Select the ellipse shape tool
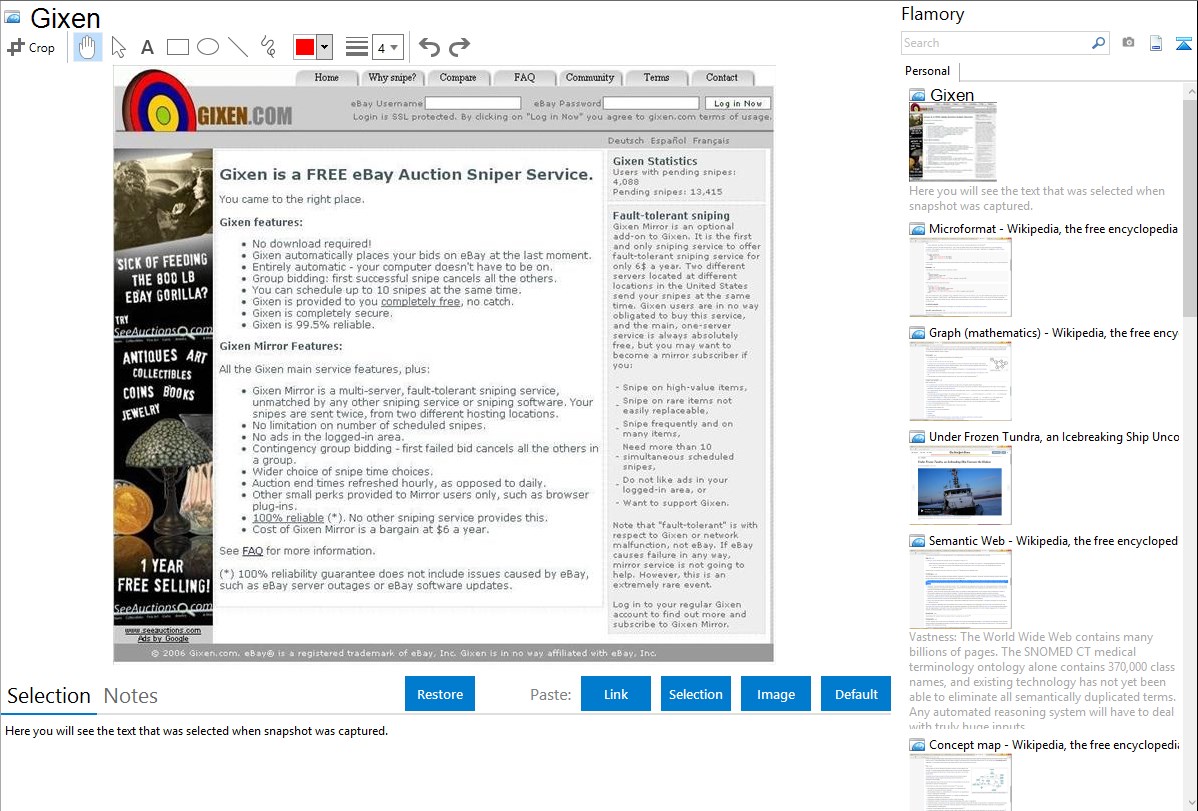Screen dimensions: 1198x811 coord(208,47)
